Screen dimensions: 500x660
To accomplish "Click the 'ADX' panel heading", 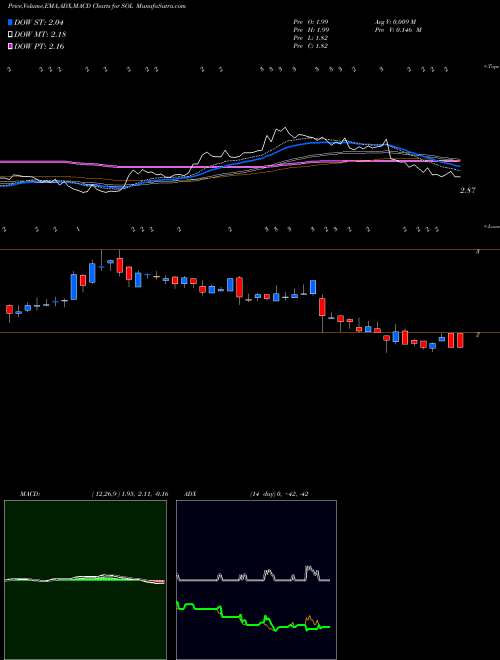I will point(190,494).
